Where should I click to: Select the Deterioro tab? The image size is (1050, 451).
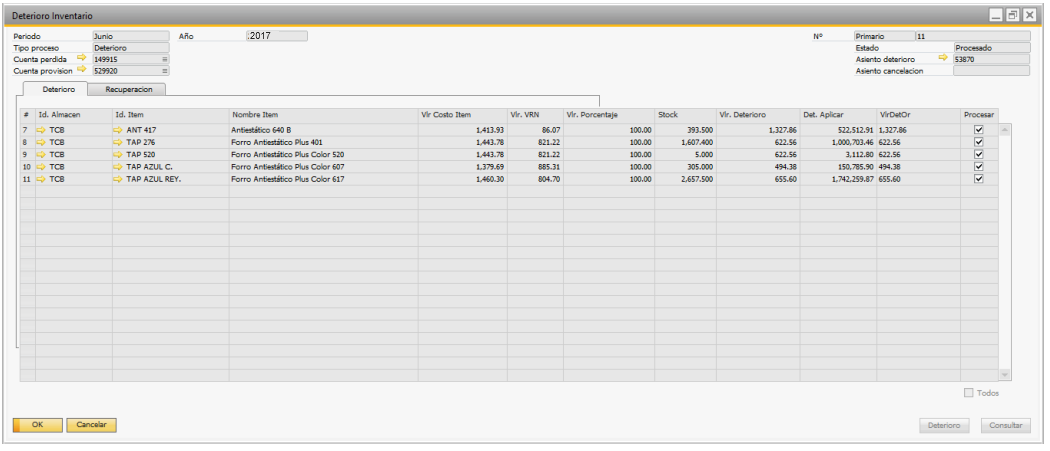[x=58, y=89]
